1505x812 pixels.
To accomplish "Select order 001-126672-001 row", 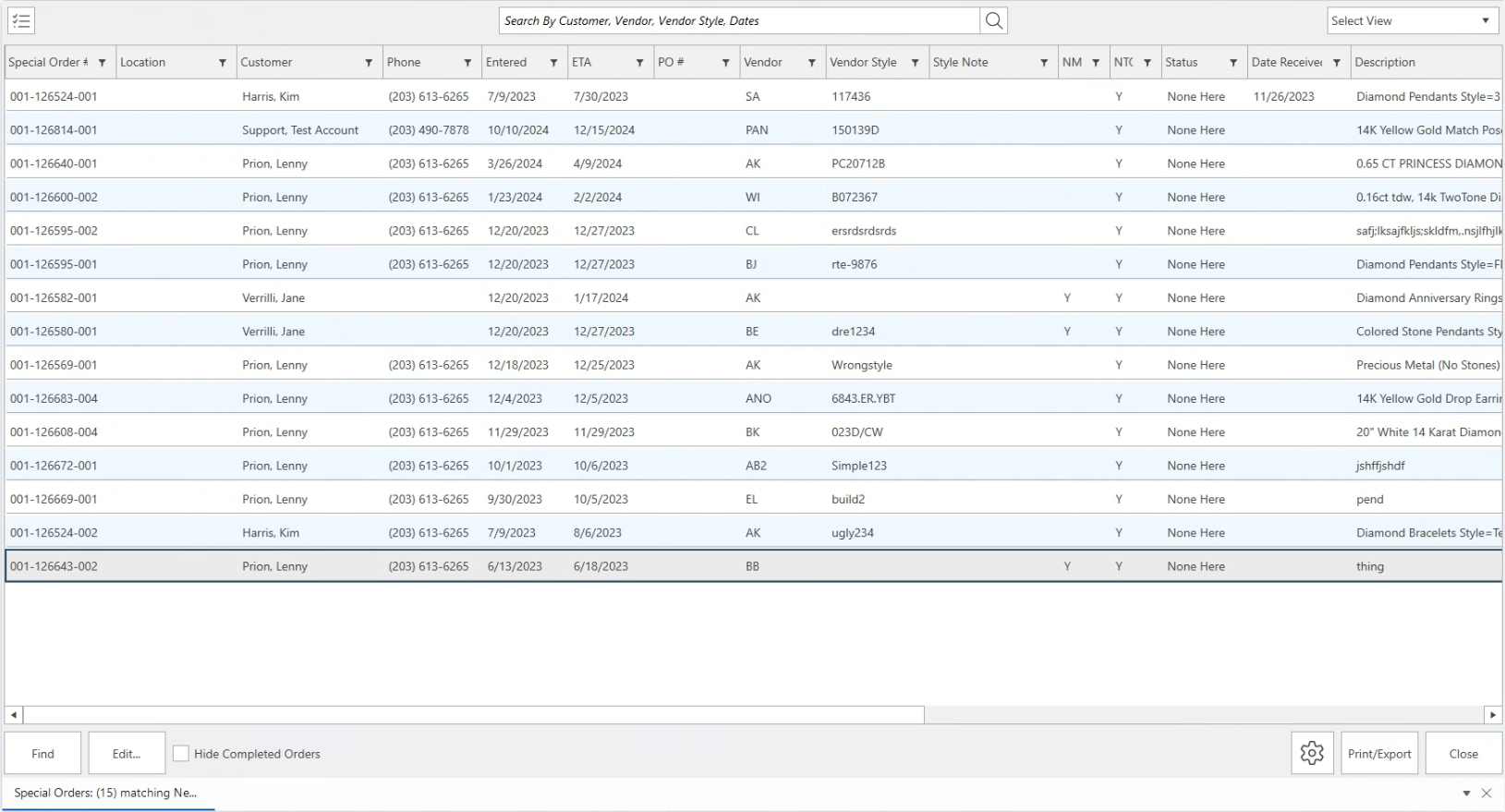I will [753, 466].
